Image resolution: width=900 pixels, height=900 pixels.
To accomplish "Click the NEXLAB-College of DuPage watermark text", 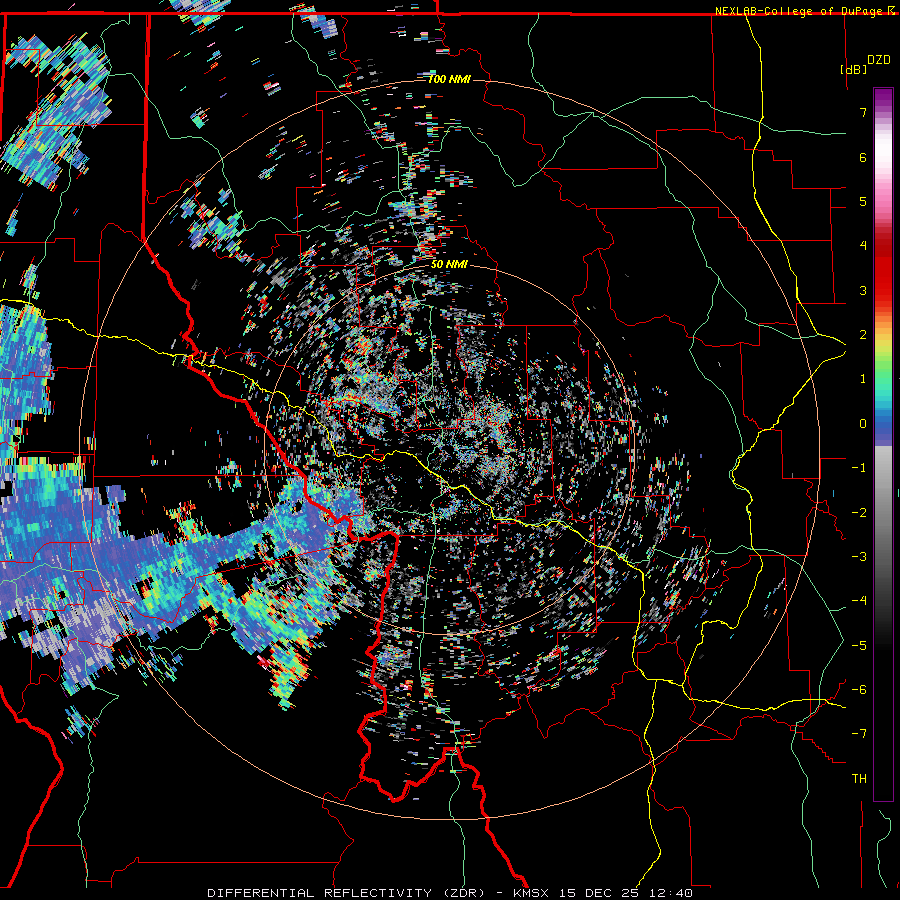I will (806, 11).
